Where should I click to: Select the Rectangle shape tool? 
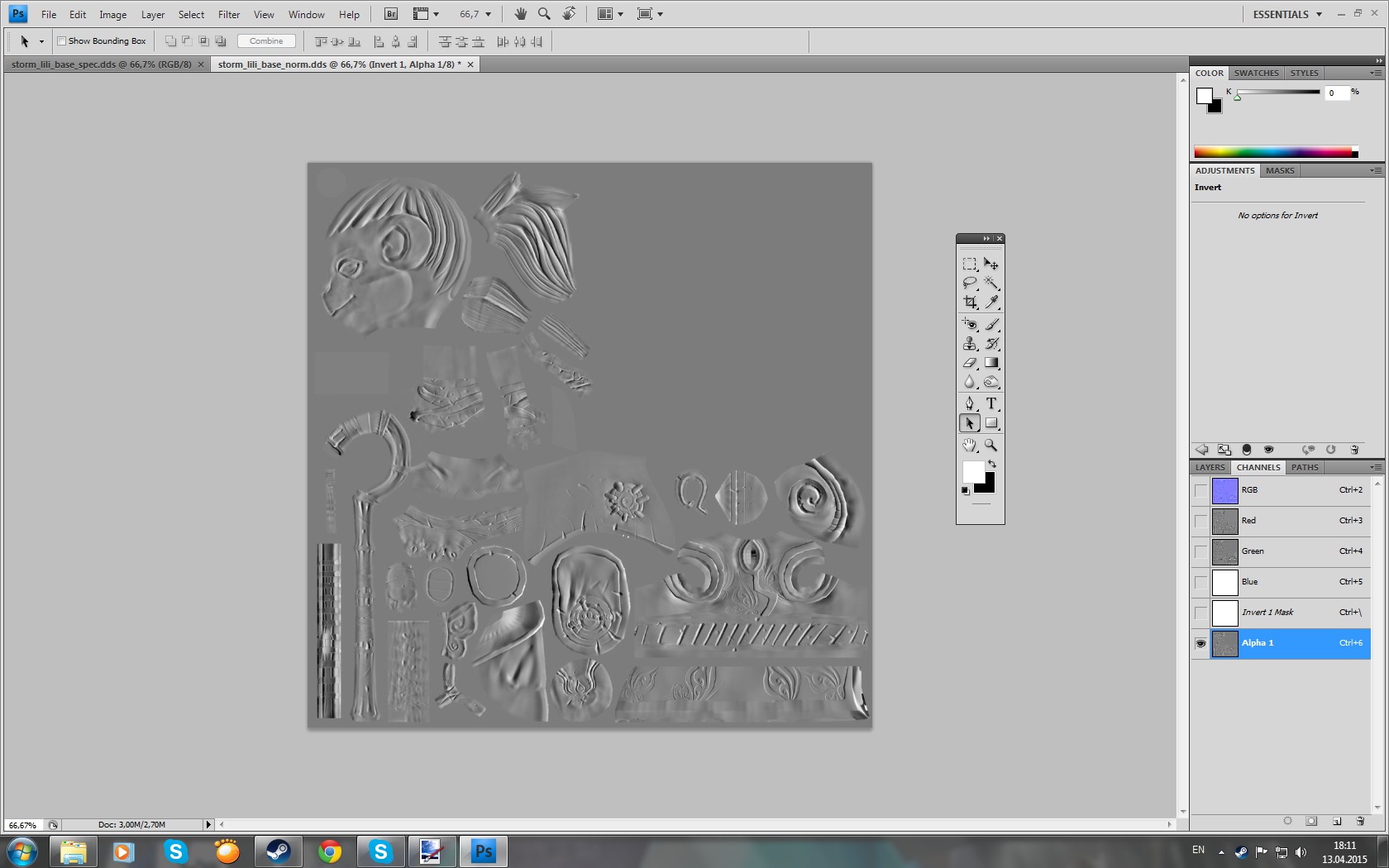991,423
